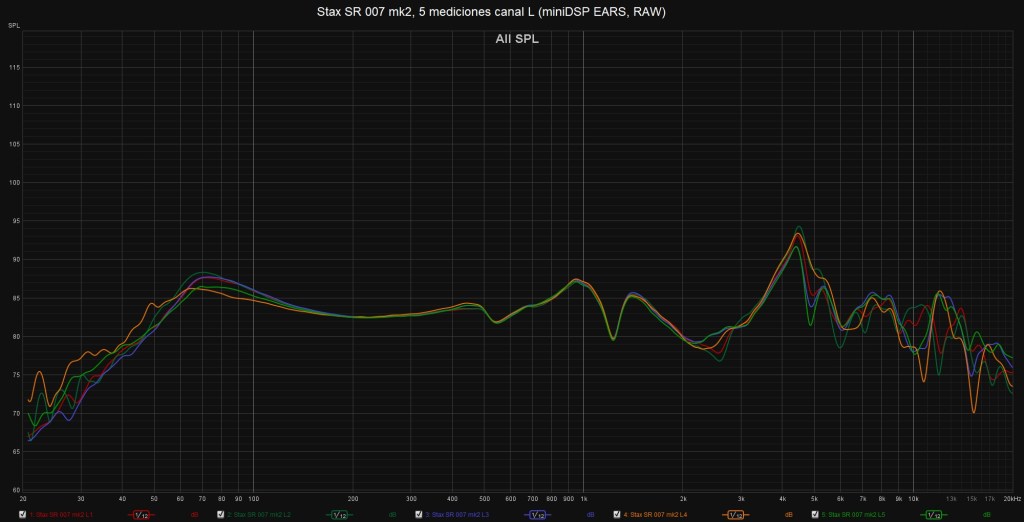Select the Stax SR 007 mk2 L5 legend label

[x=854, y=515]
